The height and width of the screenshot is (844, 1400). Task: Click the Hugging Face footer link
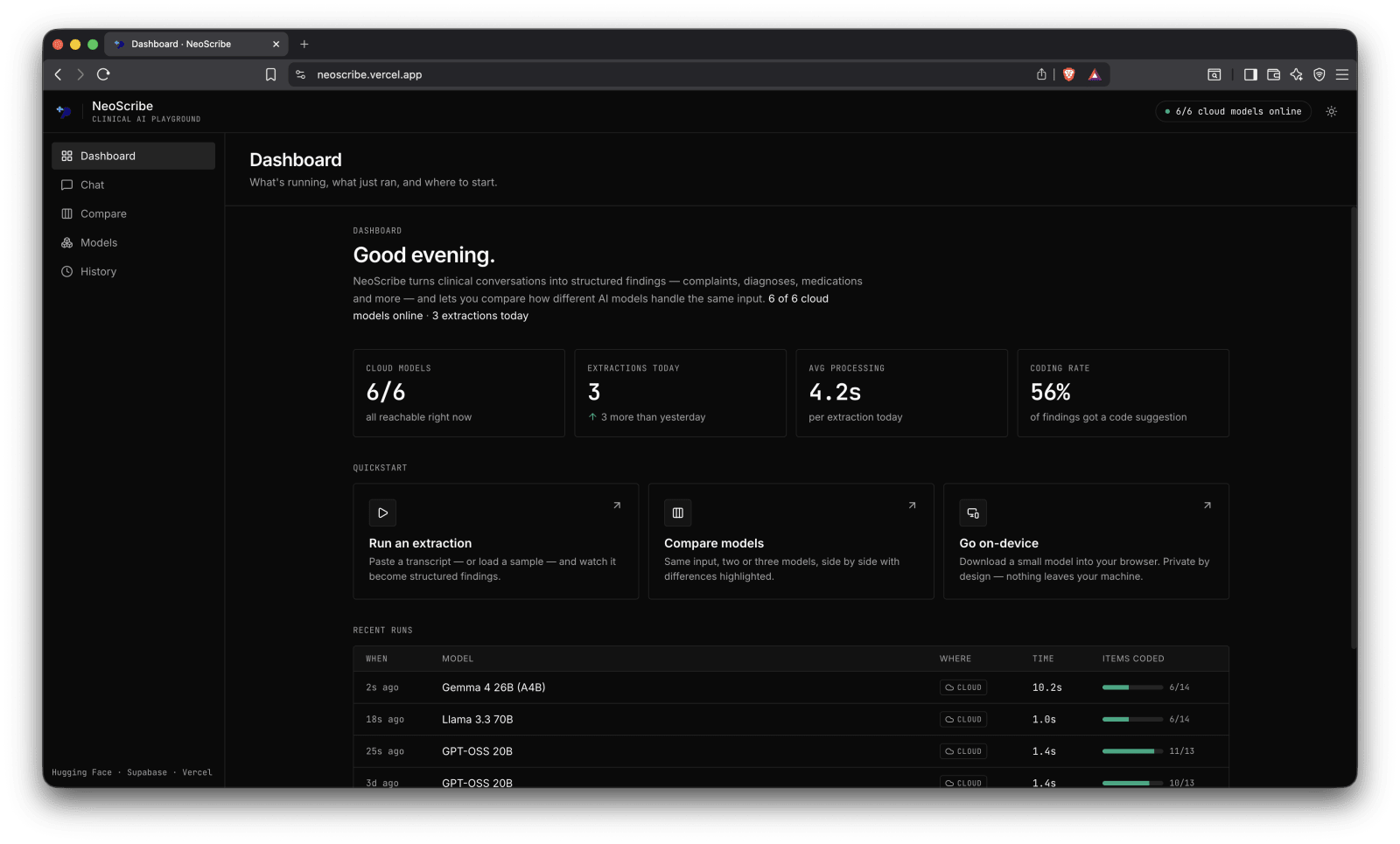click(x=82, y=772)
